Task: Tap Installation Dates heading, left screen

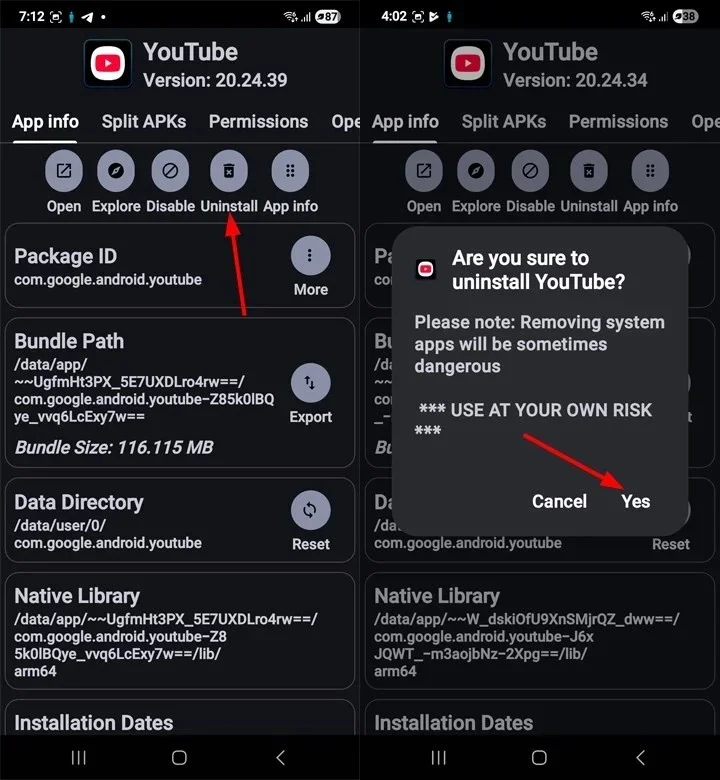Action: [94, 723]
